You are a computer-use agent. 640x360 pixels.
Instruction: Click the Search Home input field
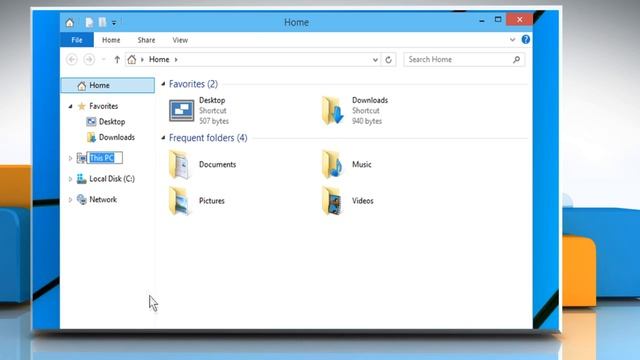tap(464, 60)
